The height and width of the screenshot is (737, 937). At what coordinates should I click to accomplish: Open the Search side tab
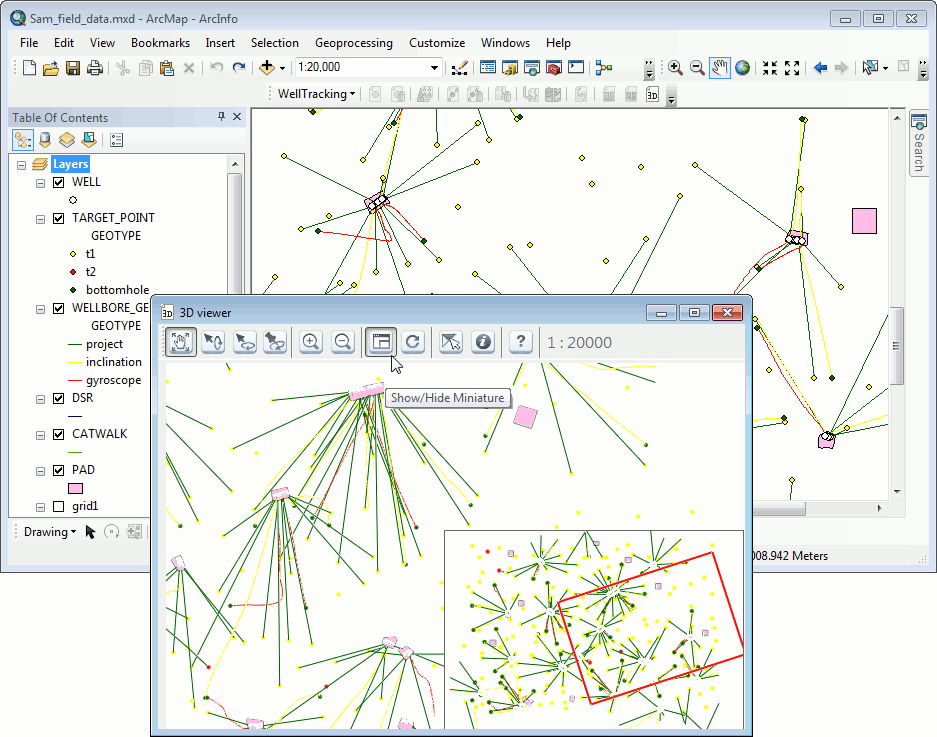[918, 143]
